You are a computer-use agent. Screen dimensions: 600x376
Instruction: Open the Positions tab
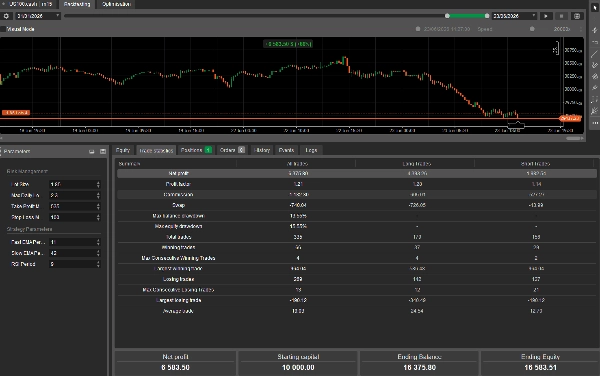(196, 150)
